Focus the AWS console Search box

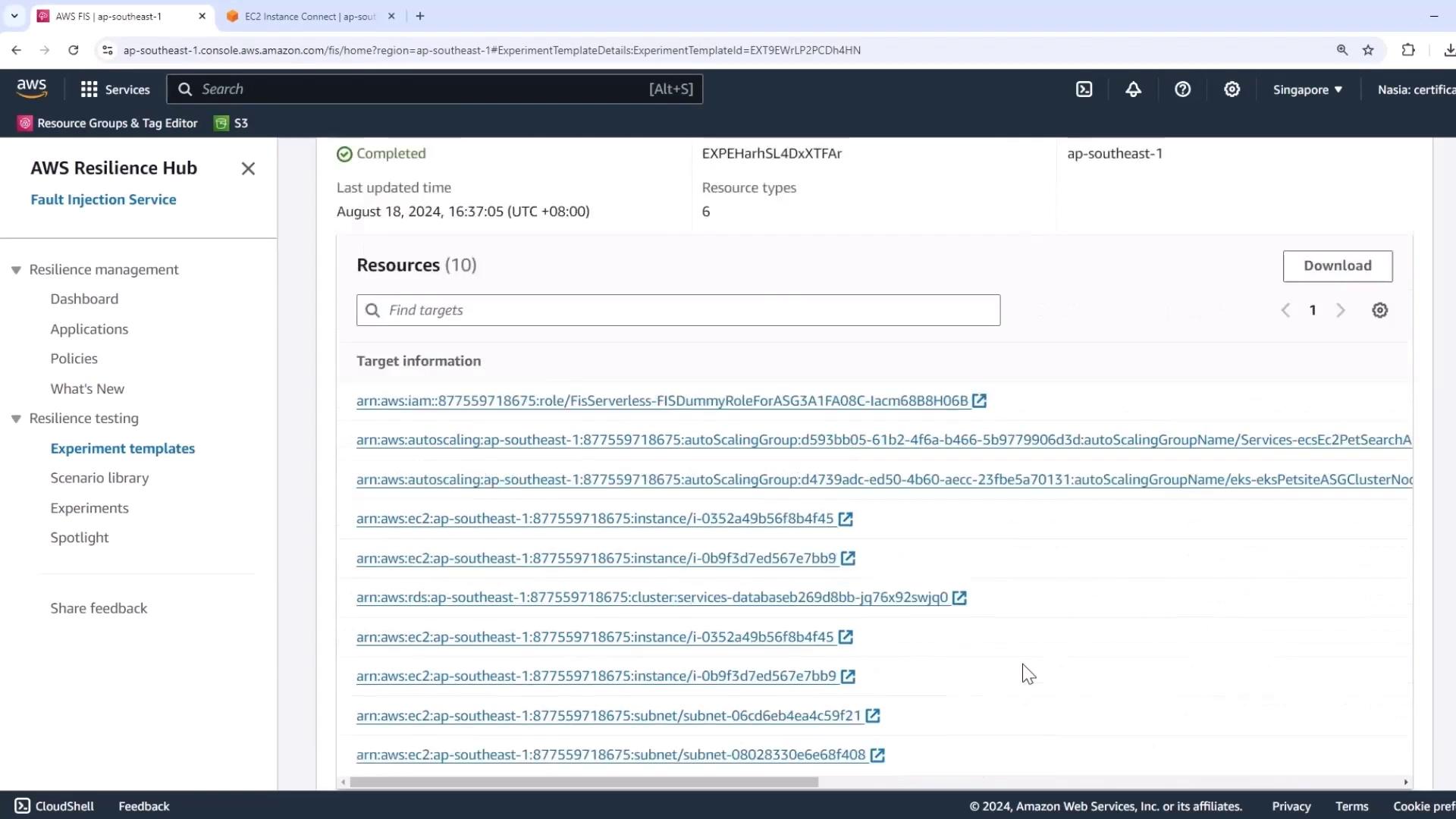pos(435,89)
